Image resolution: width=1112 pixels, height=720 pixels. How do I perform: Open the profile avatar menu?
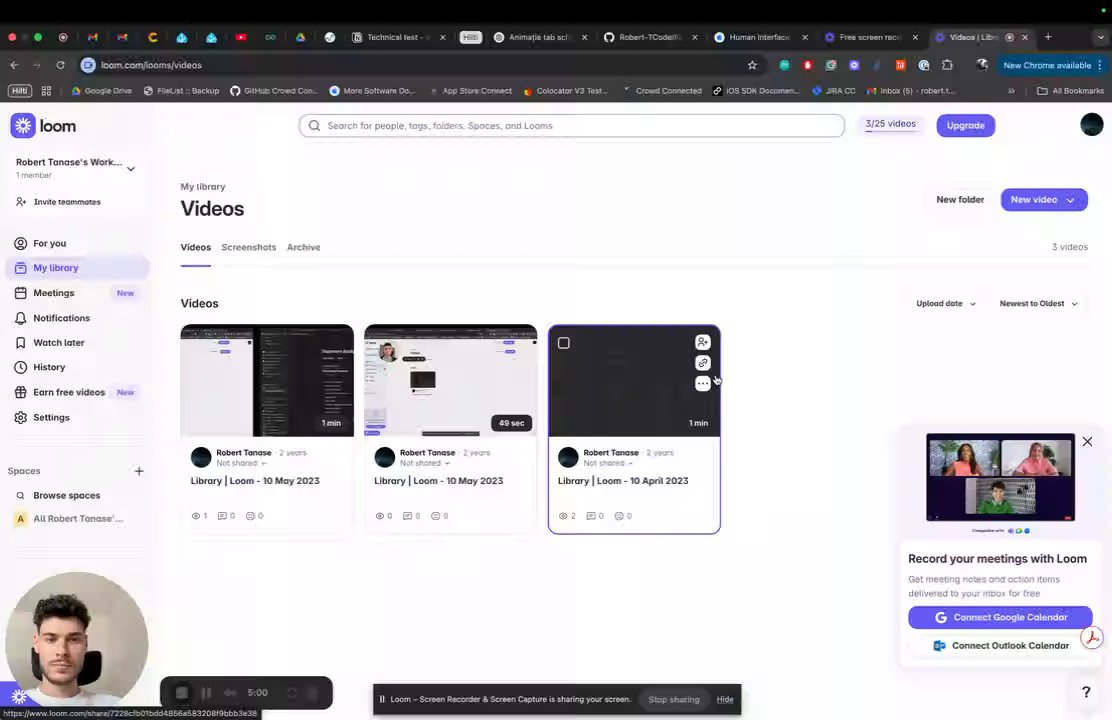pos(1091,124)
